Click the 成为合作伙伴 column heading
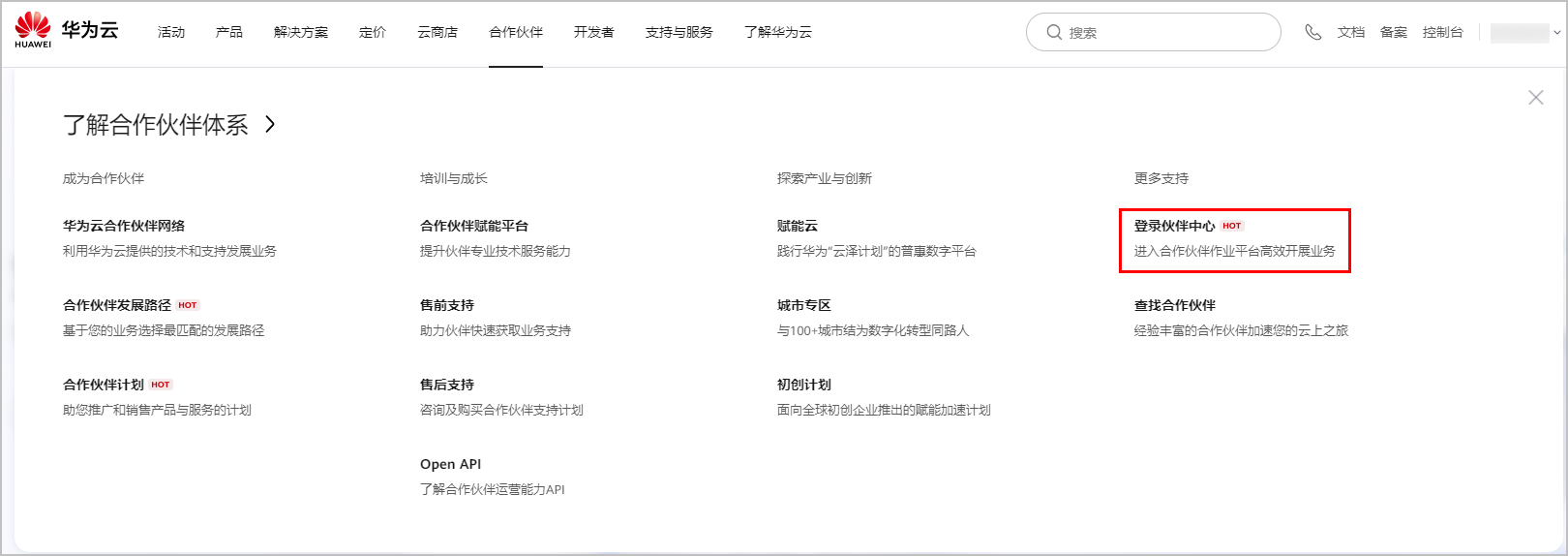Viewport: 1568px width, 556px height. tap(104, 178)
